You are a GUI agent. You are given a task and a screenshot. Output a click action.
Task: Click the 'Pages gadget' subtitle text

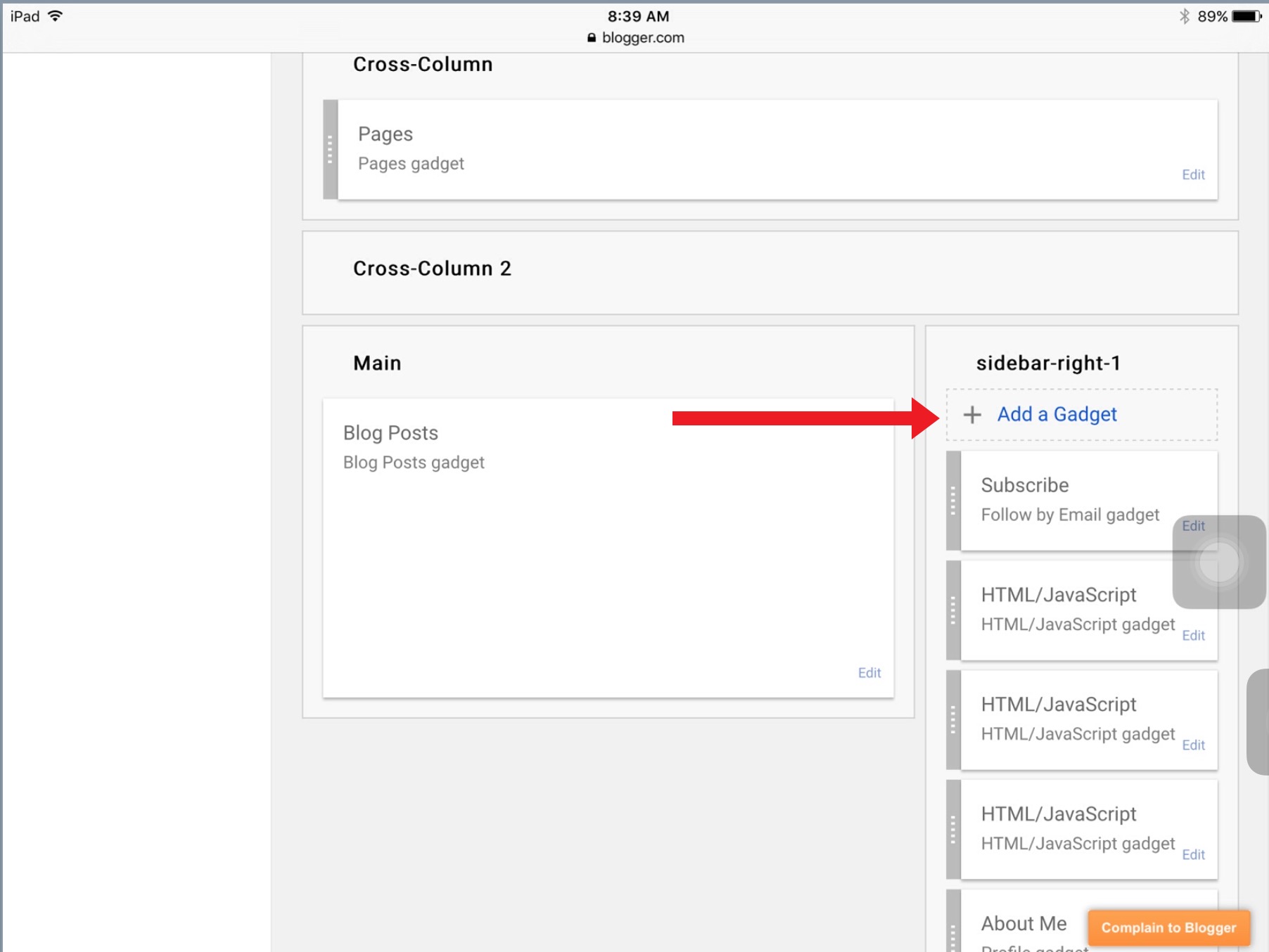tap(411, 164)
